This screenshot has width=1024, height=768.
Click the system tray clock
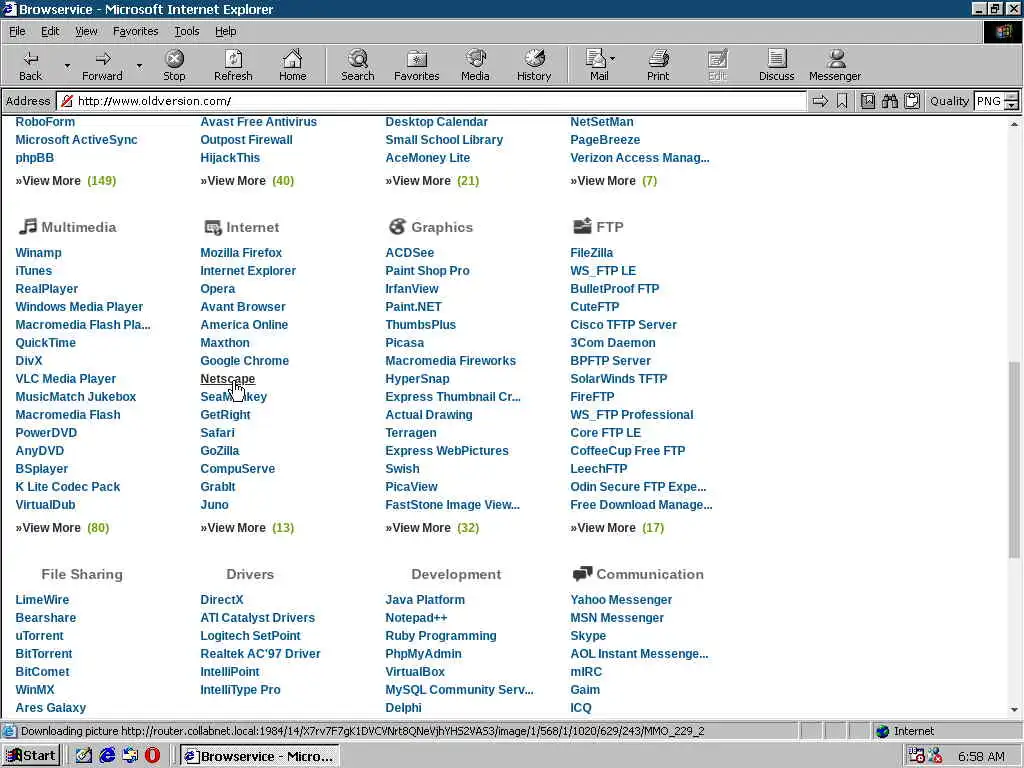[981, 756]
